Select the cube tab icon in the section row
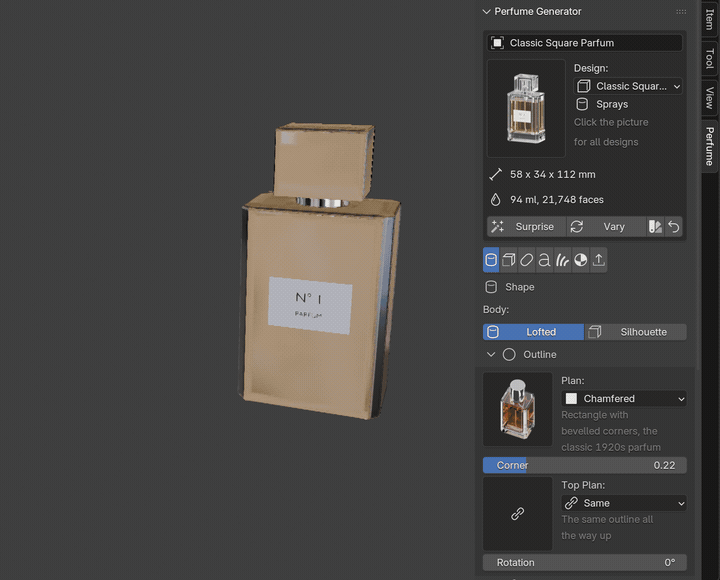 click(509, 260)
